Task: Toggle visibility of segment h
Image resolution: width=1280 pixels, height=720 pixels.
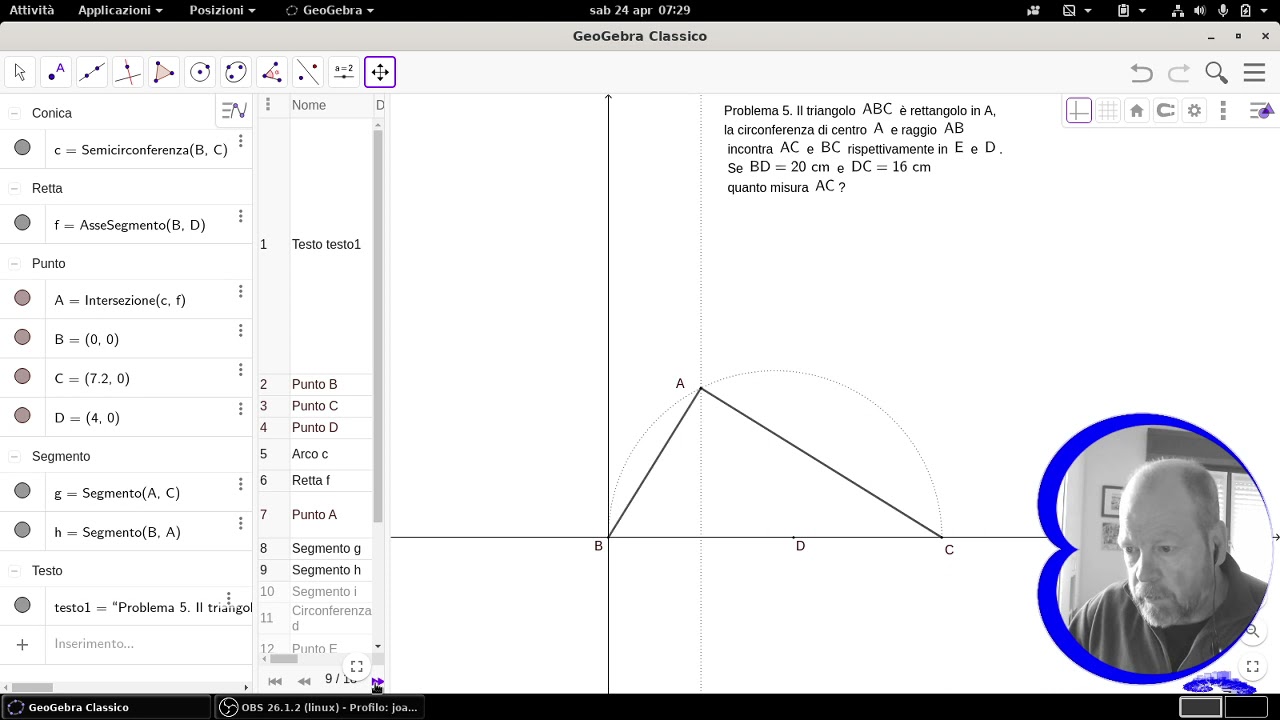Action: pyautogui.click(x=22, y=530)
